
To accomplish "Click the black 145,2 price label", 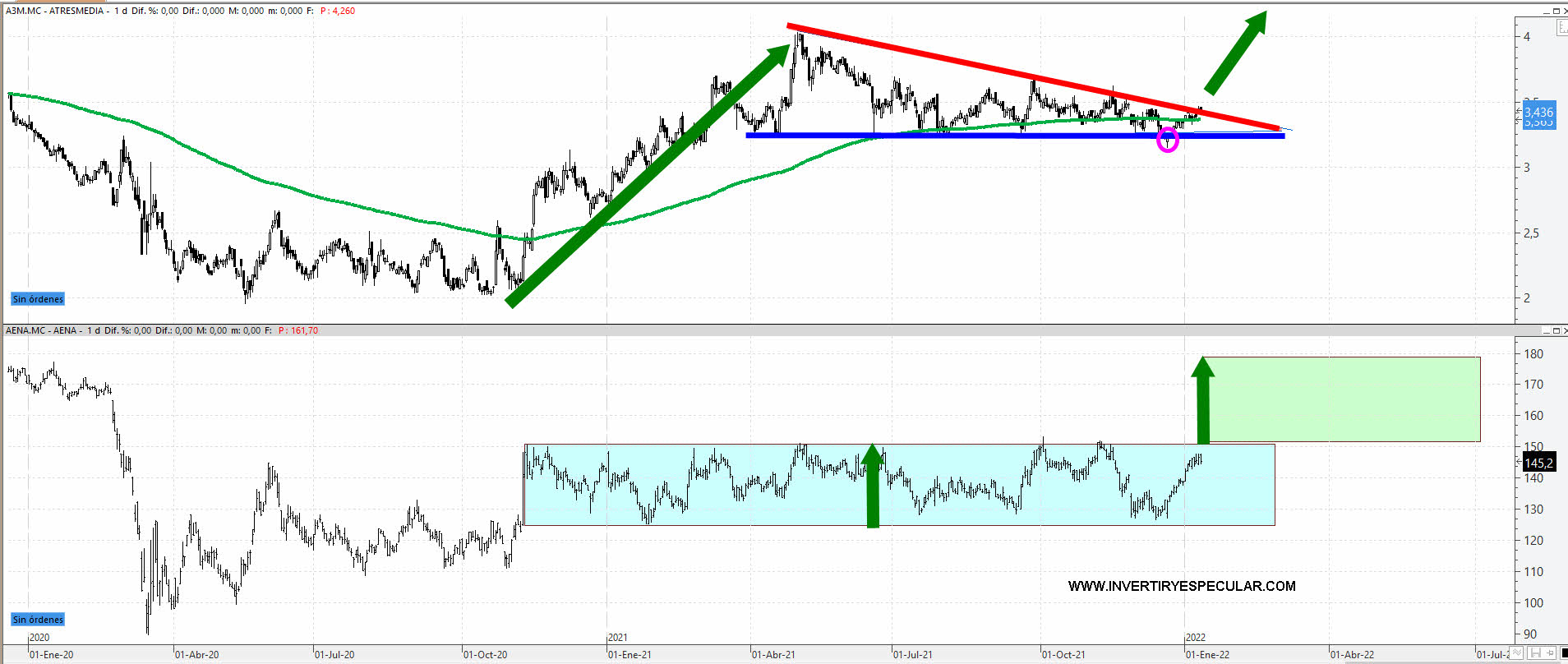I will click(x=1538, y=463).
